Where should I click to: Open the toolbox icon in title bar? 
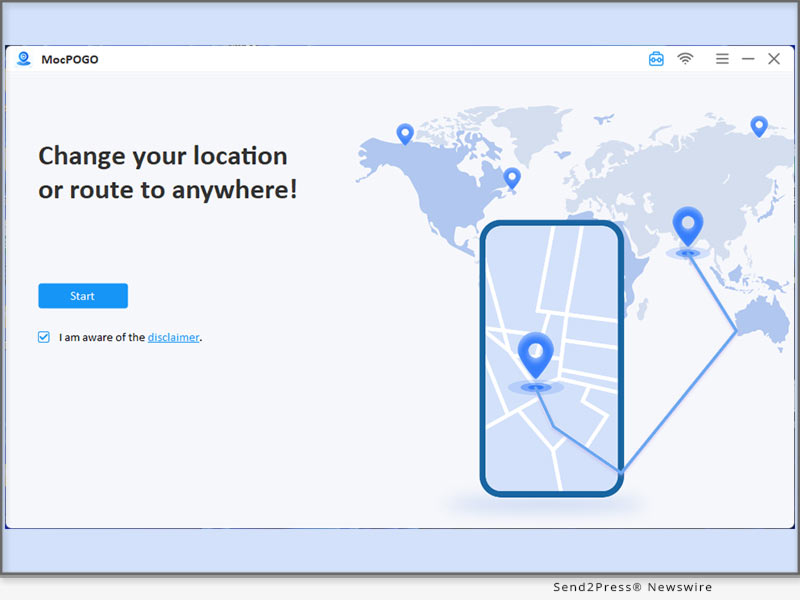[x=656, y=59]
